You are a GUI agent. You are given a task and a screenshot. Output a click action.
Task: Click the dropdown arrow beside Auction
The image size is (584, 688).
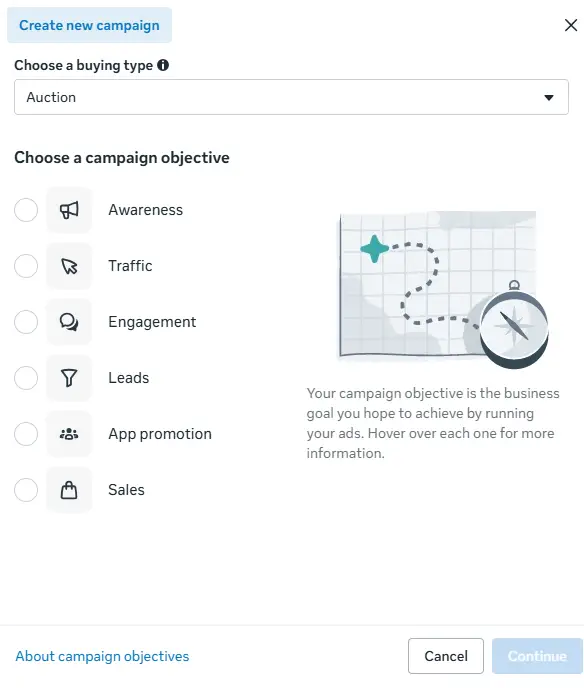548,97
